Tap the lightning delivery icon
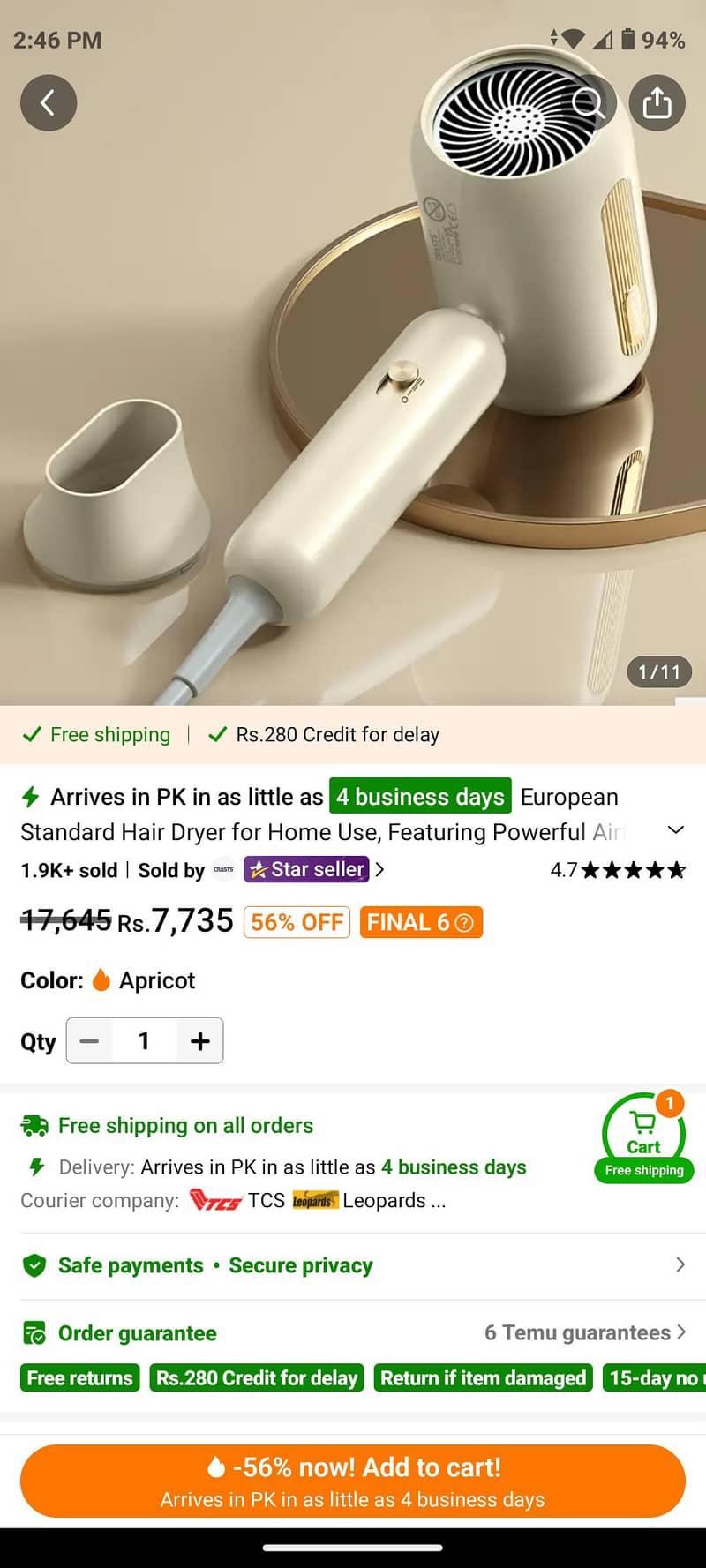Image resolution: width=706 pixels, height=1568 pixels. [33, 1167]
